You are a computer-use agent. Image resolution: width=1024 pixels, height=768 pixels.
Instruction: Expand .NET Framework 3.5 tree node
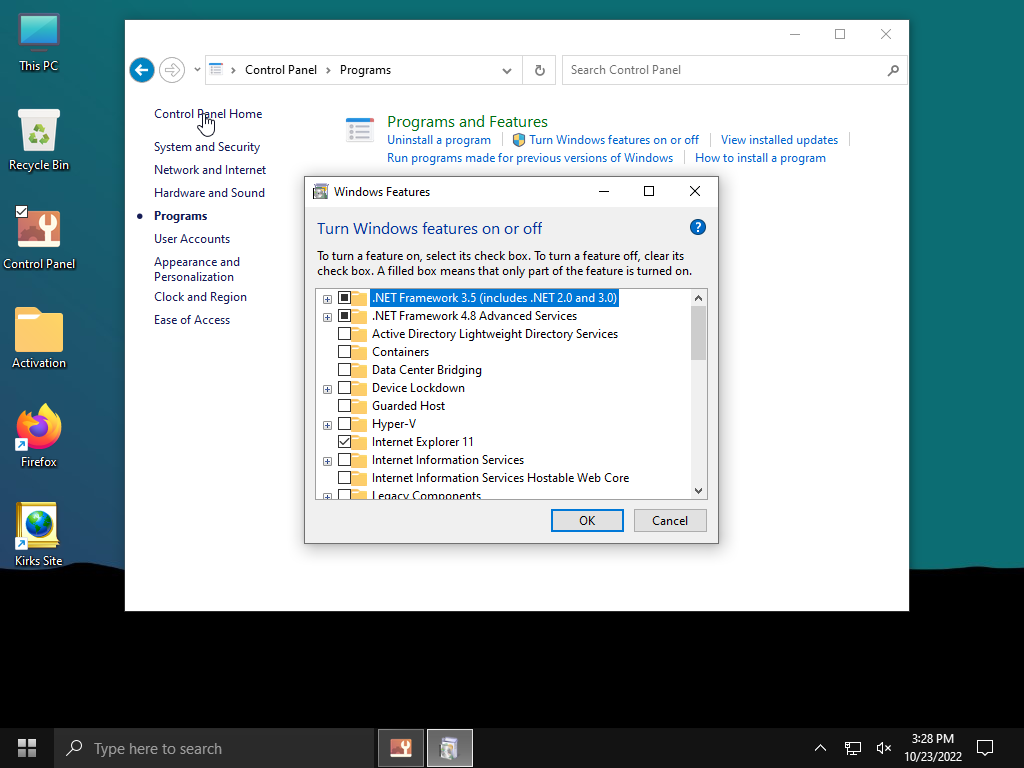coord(327,299)
